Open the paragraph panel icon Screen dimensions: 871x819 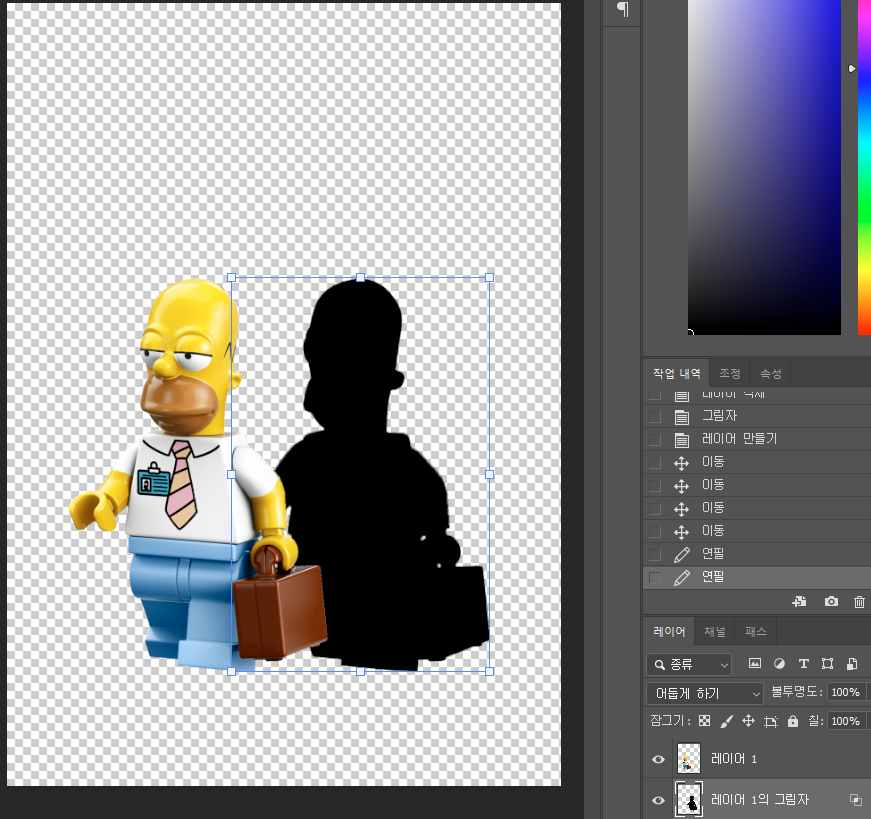click(623, 9)
